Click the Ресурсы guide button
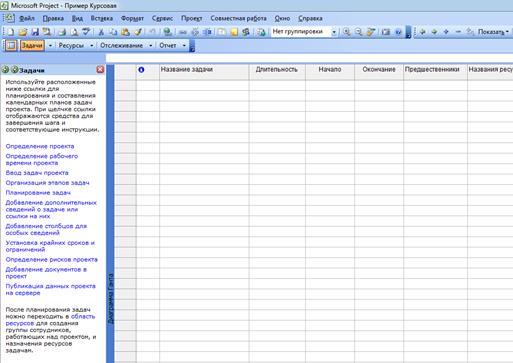The width and height of the screenshot is (513, 363). tap(71, 45)
